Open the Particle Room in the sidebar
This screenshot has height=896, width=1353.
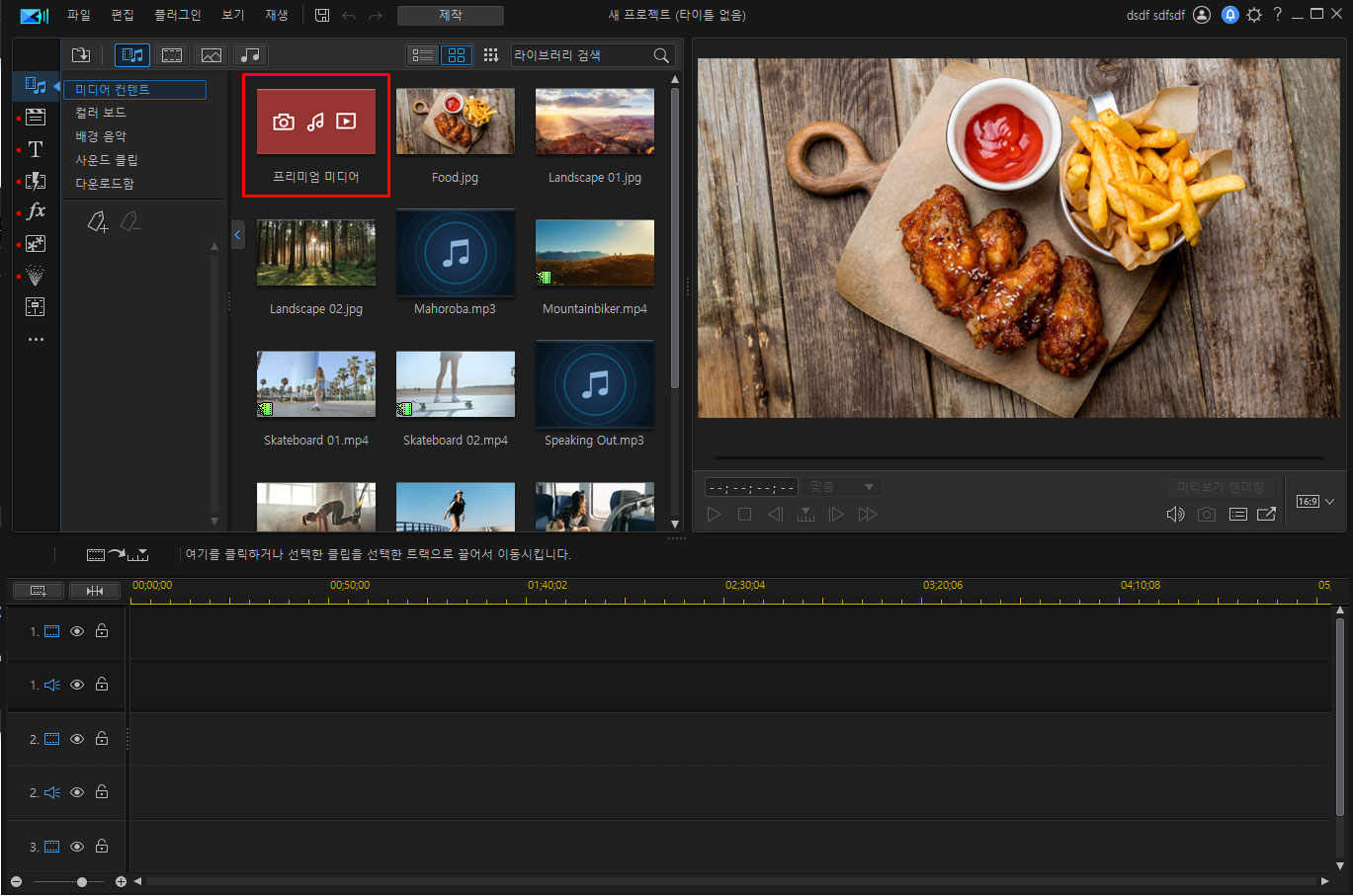tap(36, 275)
